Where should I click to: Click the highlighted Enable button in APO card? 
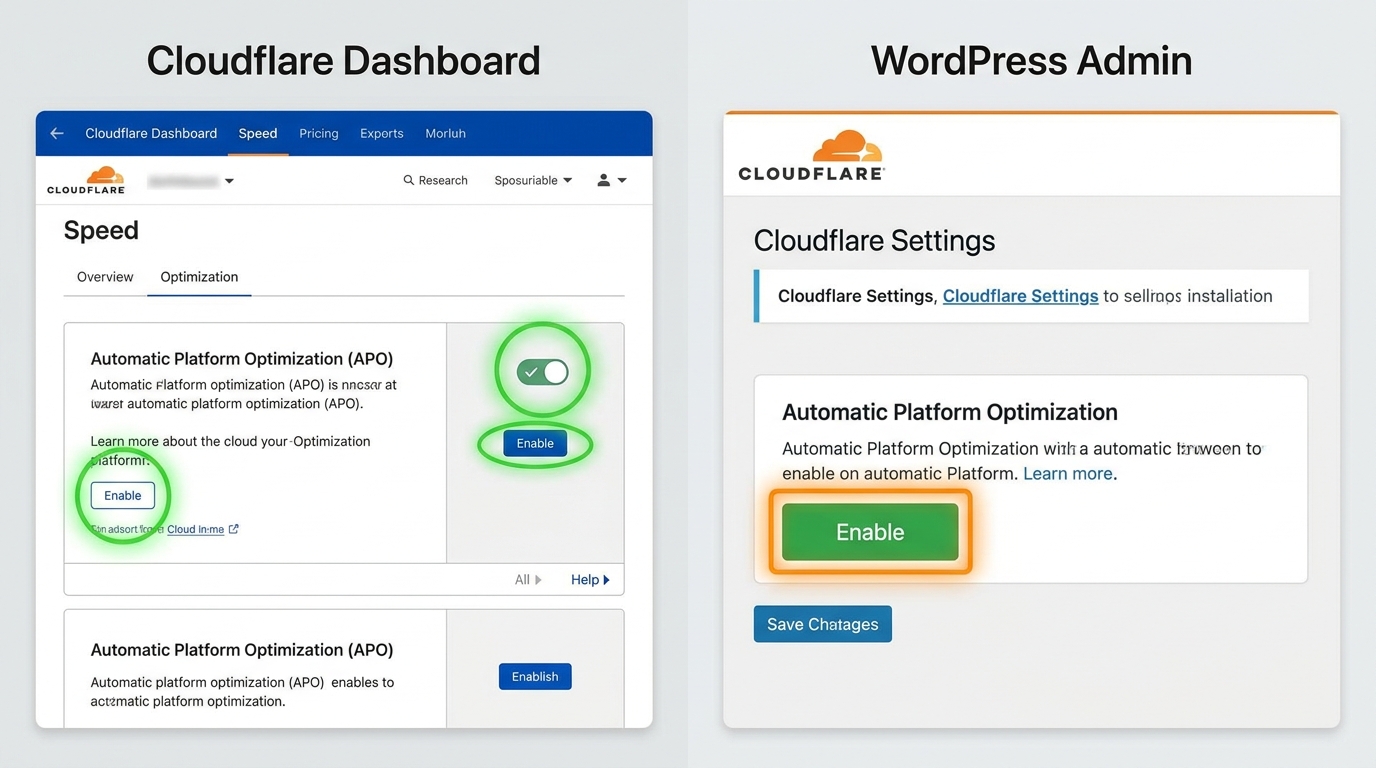pyautogui.click(x=535, y=443)
